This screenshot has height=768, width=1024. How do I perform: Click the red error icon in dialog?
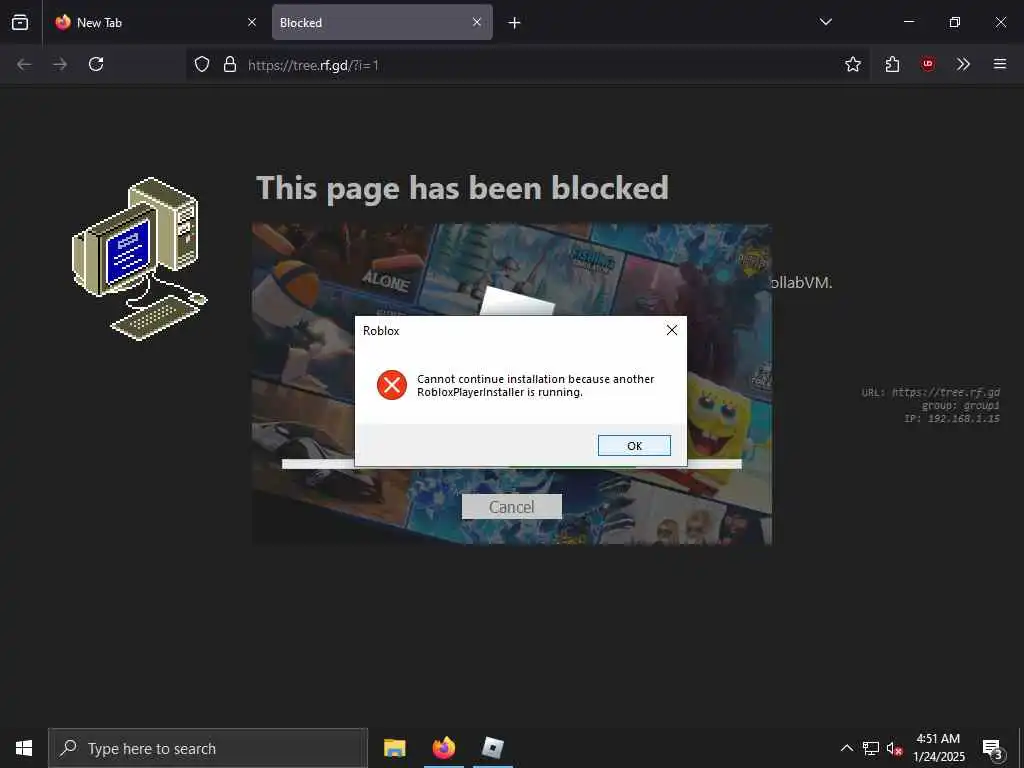392,385
